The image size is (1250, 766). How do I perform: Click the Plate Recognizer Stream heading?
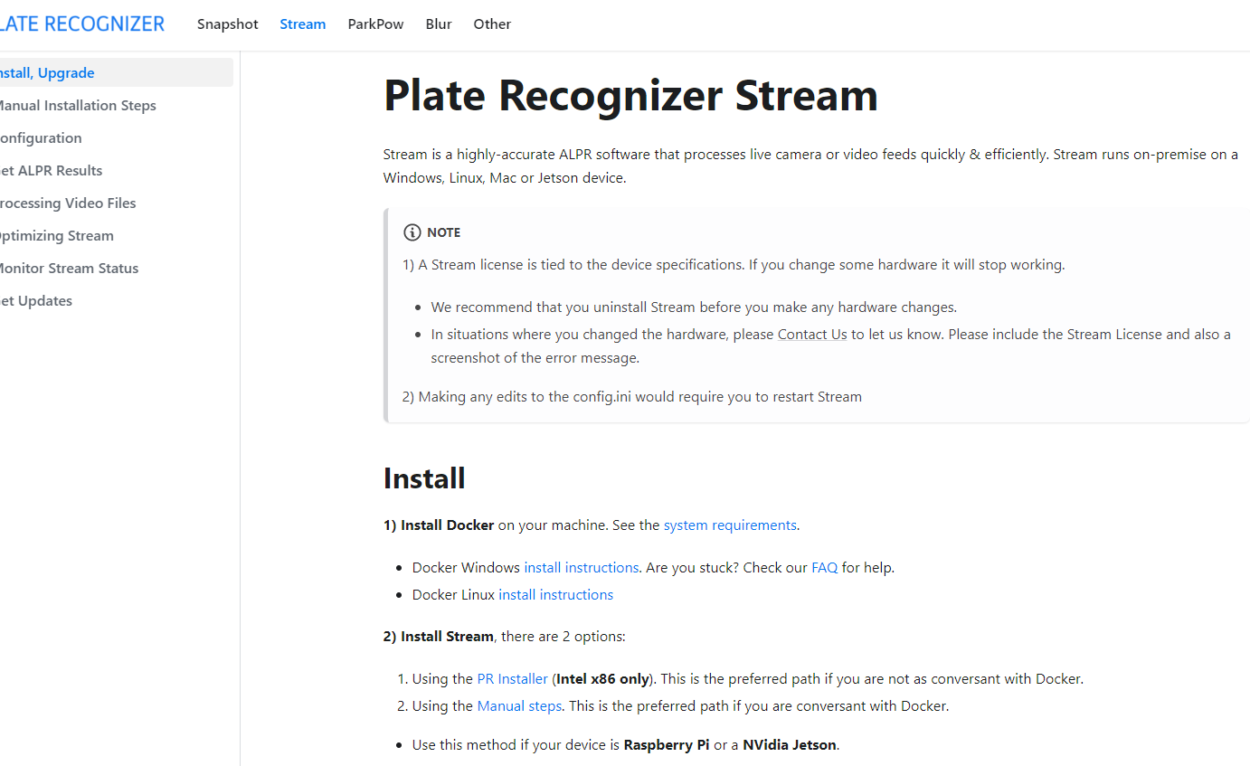coord(630,96)
